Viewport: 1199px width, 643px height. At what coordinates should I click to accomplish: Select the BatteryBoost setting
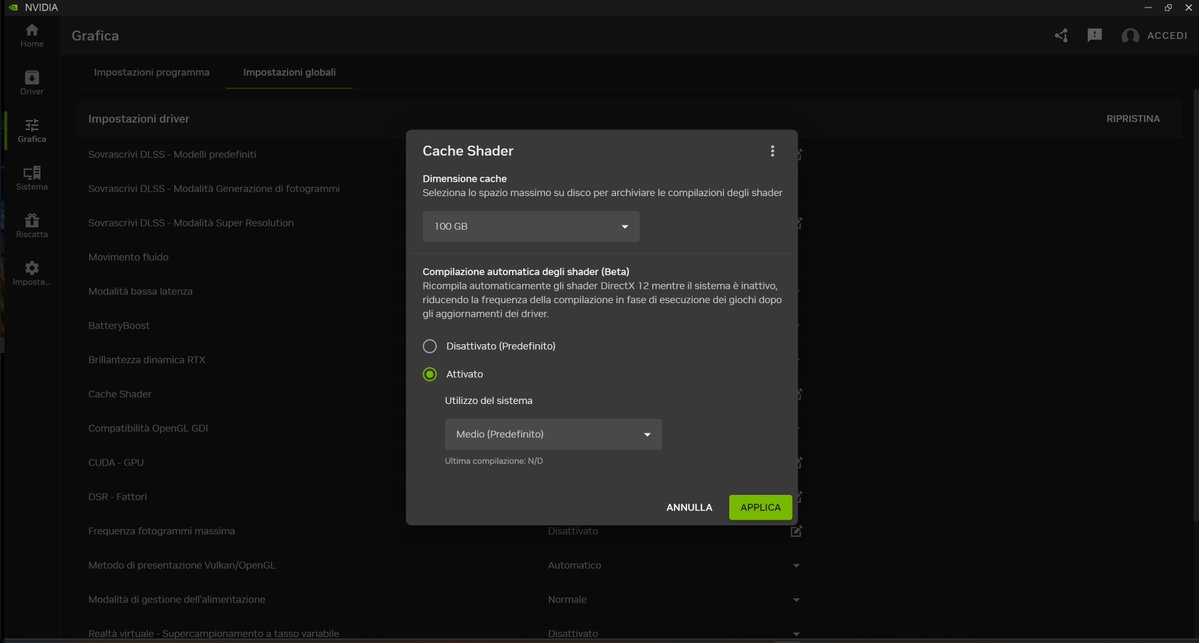[119, 325]
